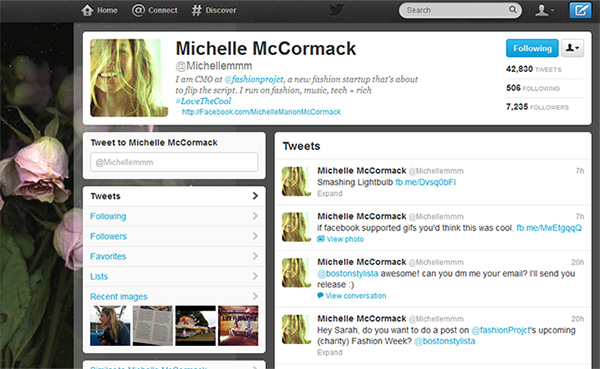Click the @Michellemmm tweet input box
The width and height of the screenshot is (600, 369).
(174, 162)
